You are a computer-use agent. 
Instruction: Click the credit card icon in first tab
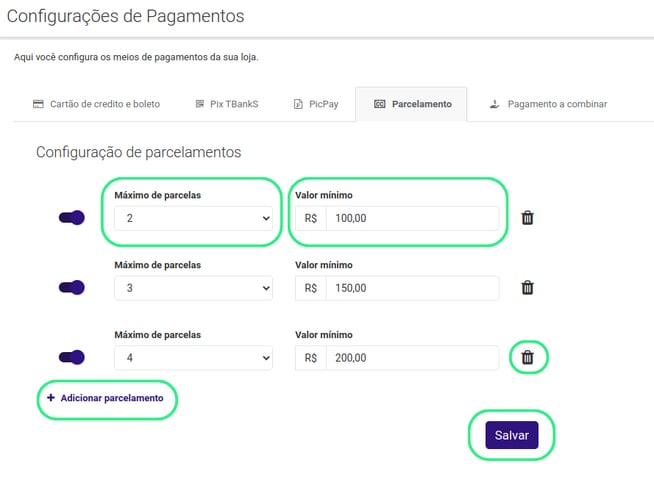coord(38,104)
